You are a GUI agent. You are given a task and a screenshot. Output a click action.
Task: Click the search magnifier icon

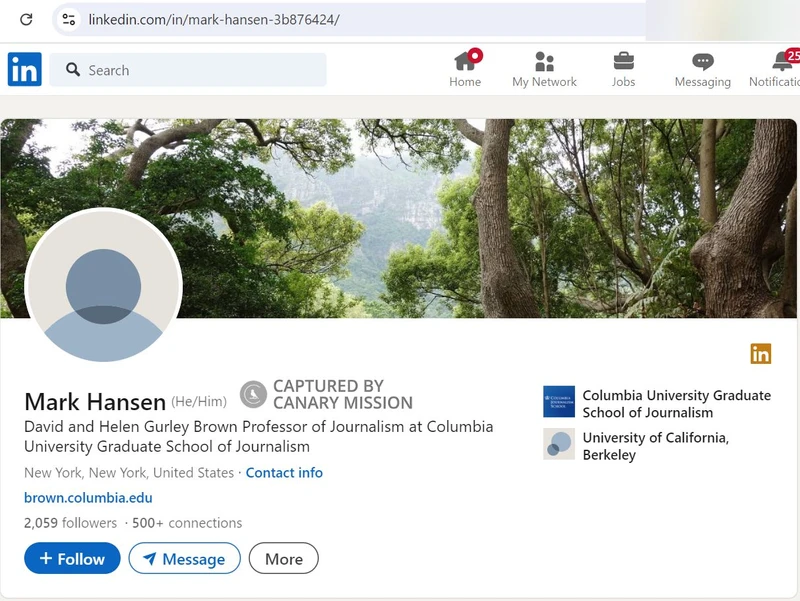tap(73, 69)
